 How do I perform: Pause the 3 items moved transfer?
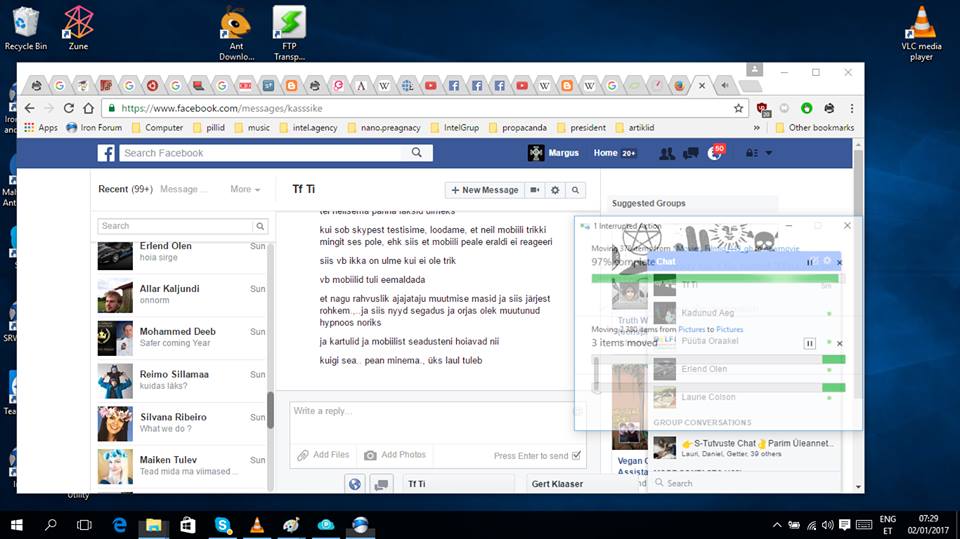[x=809, y=344]
